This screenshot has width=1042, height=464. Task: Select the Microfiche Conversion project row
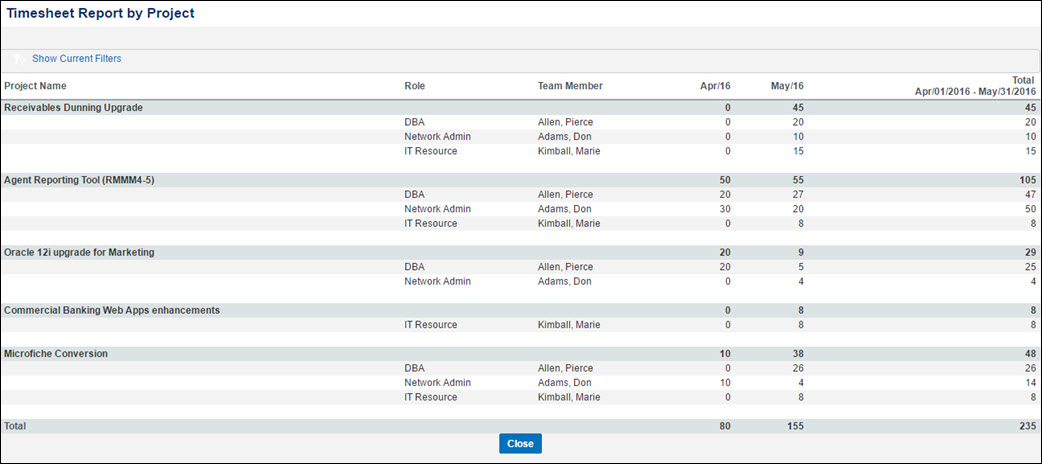pos(520,354)
